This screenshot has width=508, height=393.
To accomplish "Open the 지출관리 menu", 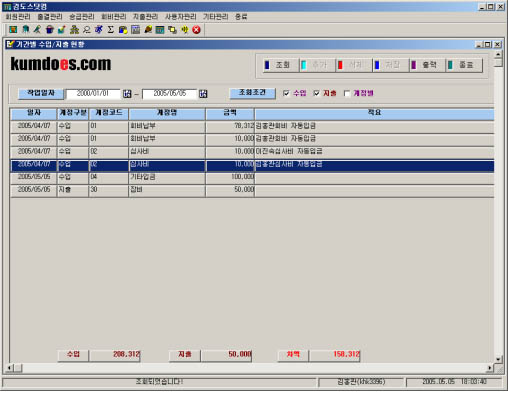I will pyautogui.click(x=146, y=17).
